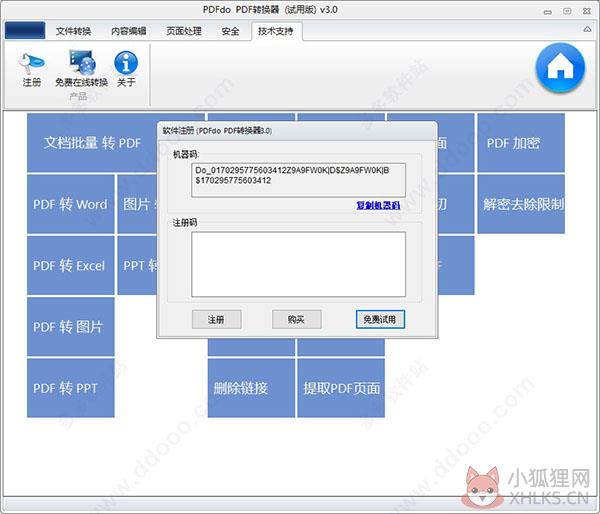This screenshot has width=600, height=514.
Task: Select the 安全 tab
Action: 230,31
